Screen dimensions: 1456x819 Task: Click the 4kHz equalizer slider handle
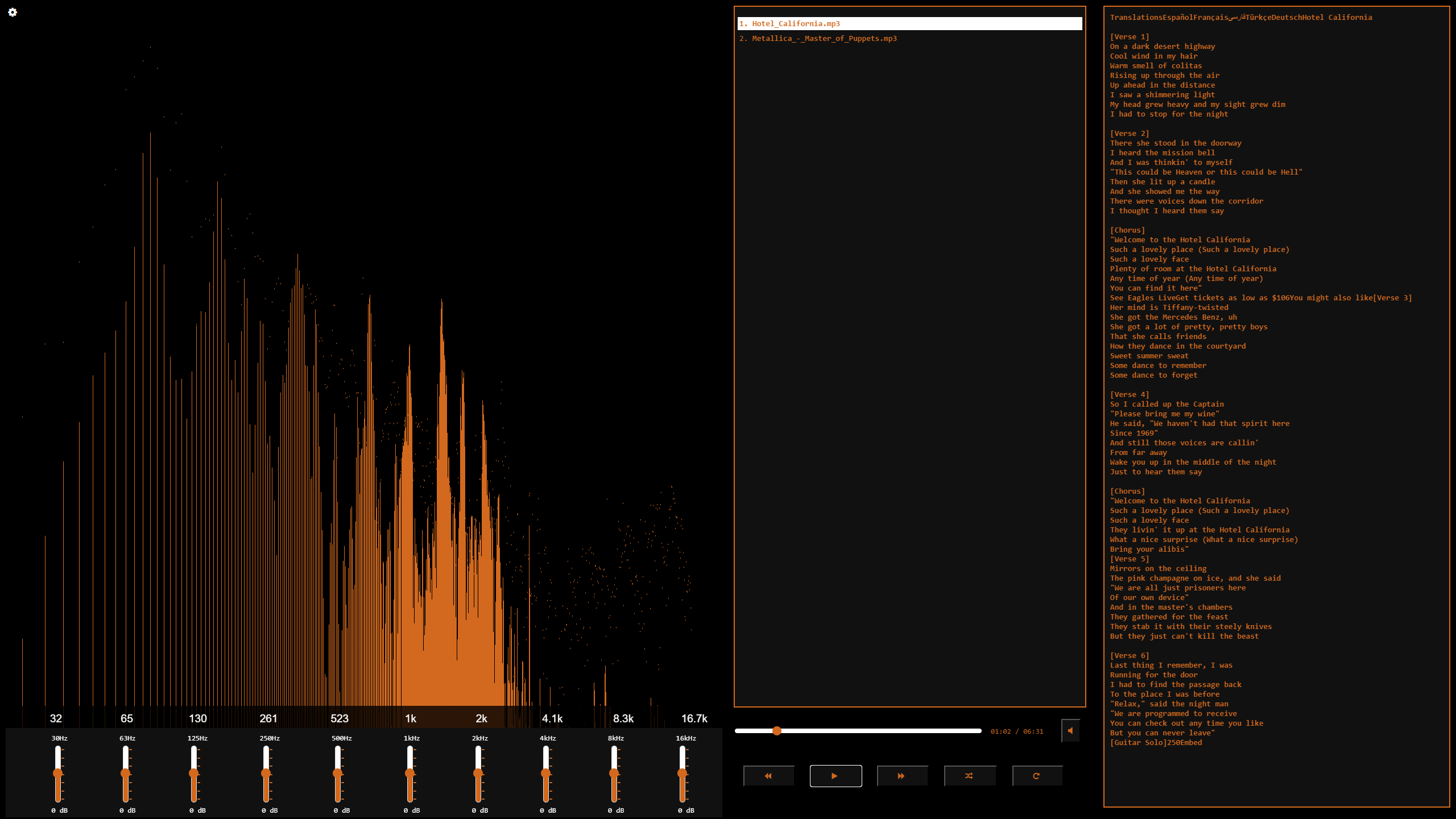pyautogui.click(x=545, y=773)
